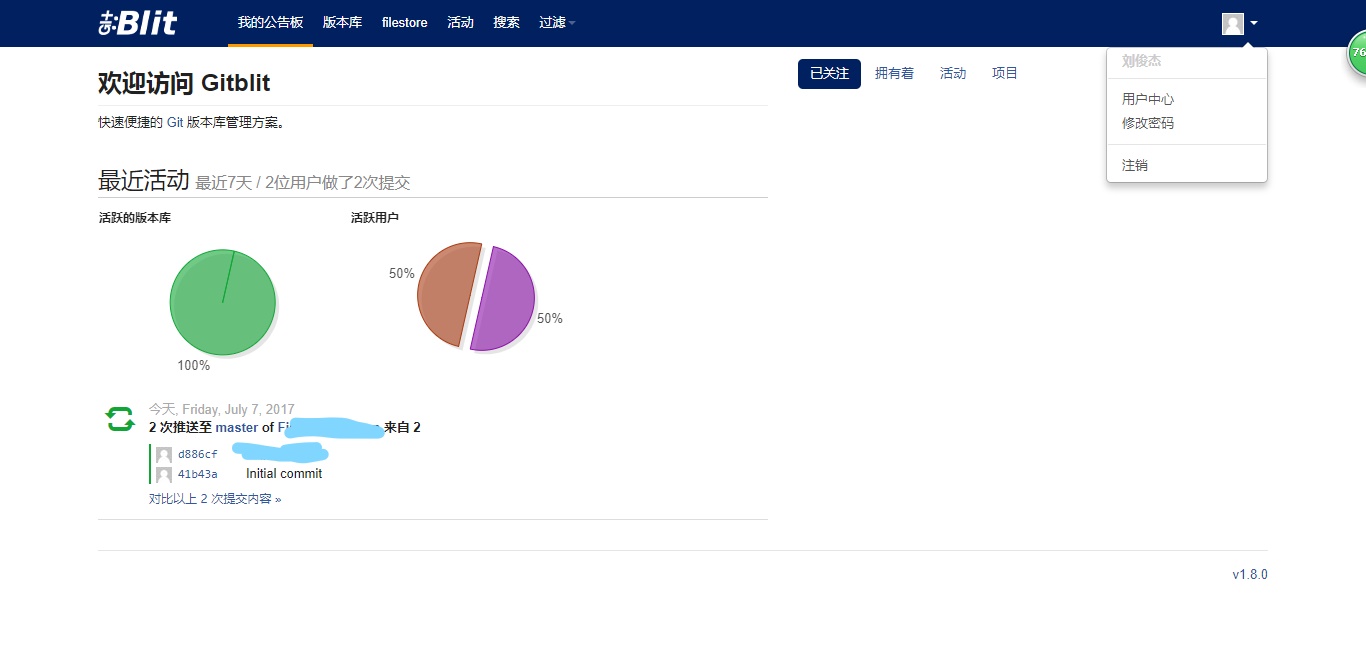Switch to 活动 tab beside 拥有着
1366x662 pixels.
tap(953, 73)
